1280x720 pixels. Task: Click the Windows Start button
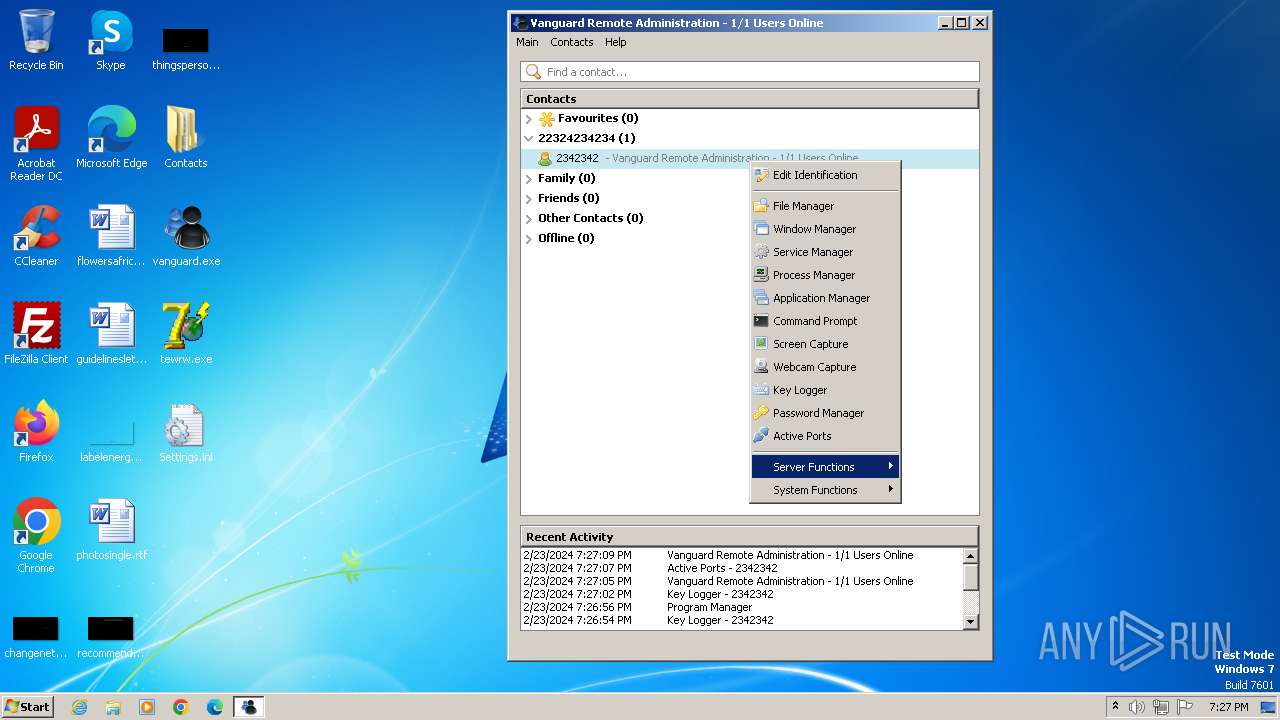(27, 706)
